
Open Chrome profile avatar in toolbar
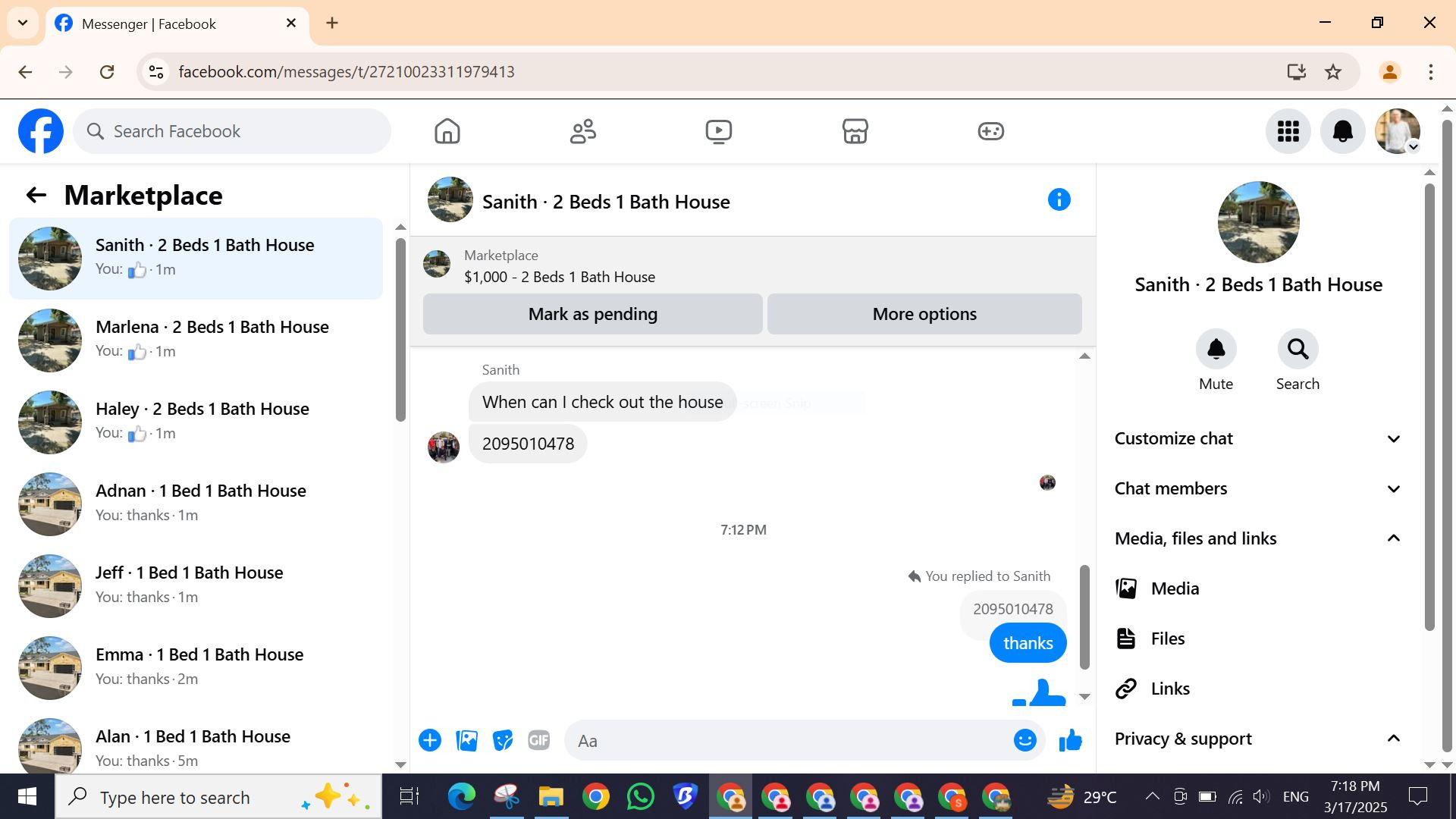coord(1389,72)
